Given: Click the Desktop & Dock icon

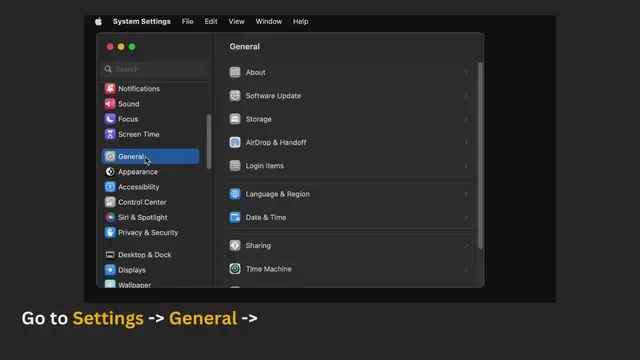Looking at the screenshot, I should [x=110, y=255].
